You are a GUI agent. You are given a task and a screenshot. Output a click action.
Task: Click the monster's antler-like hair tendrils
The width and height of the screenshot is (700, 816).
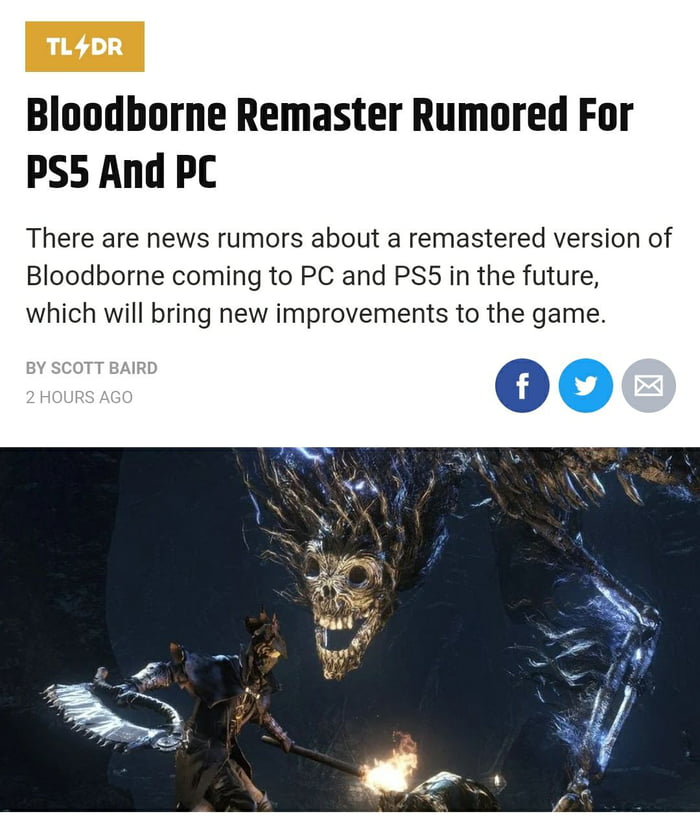point(354,500)
